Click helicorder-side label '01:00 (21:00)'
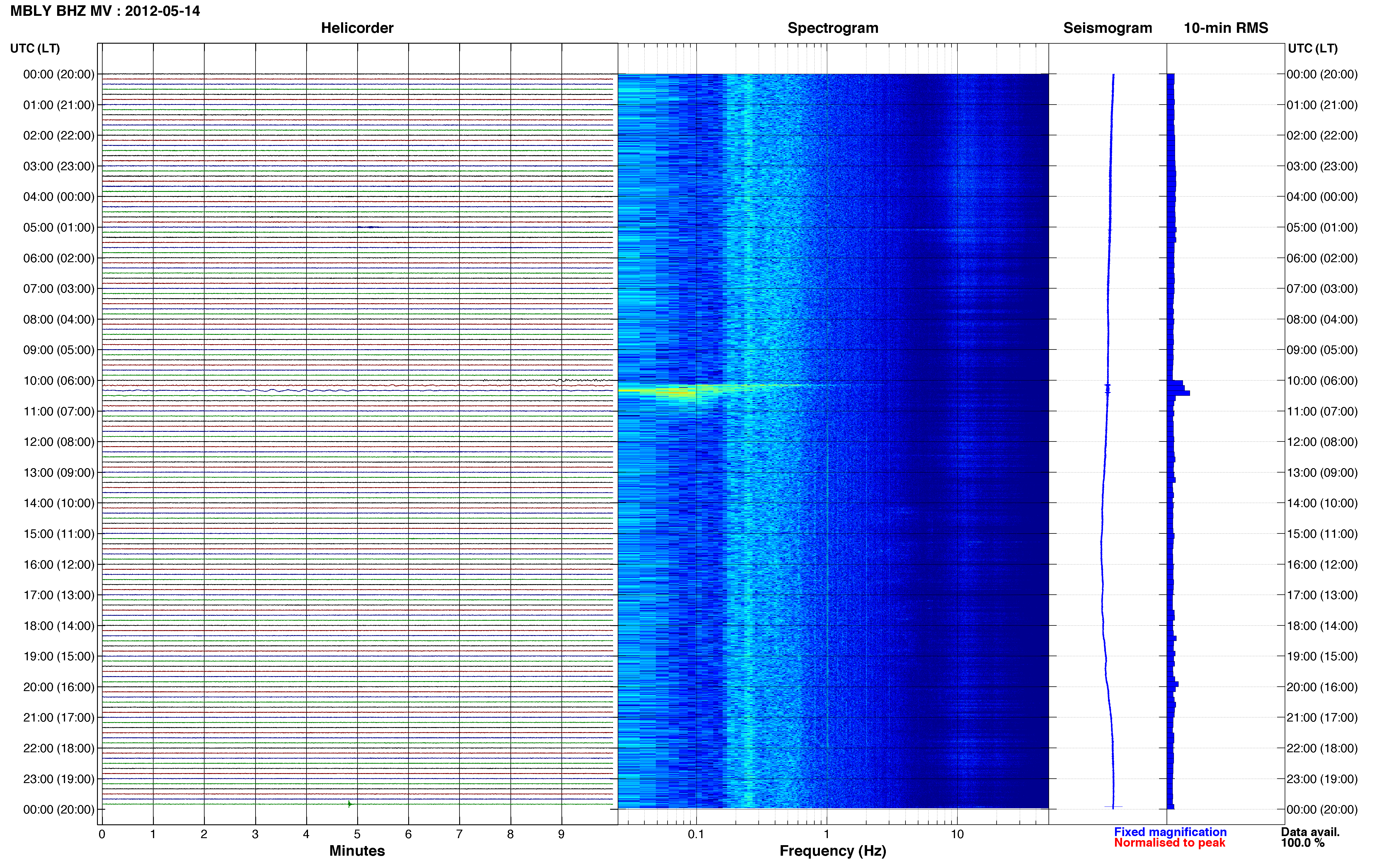 tap(59, 105)
